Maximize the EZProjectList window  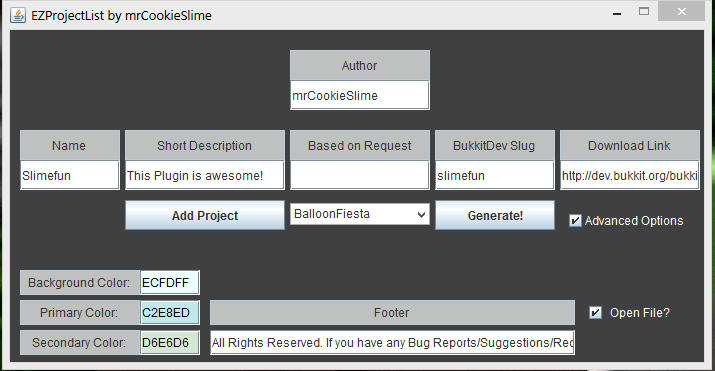click(x=644, y=12)
